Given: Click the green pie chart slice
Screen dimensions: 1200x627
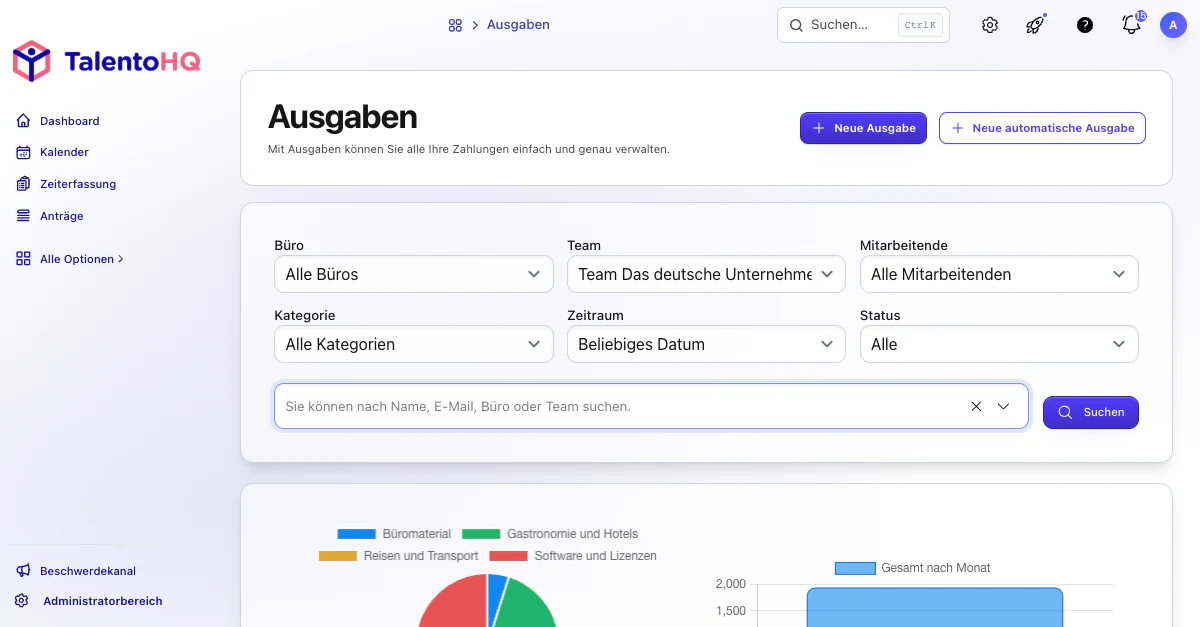Looking at the screenshot, I should point(527,606).
